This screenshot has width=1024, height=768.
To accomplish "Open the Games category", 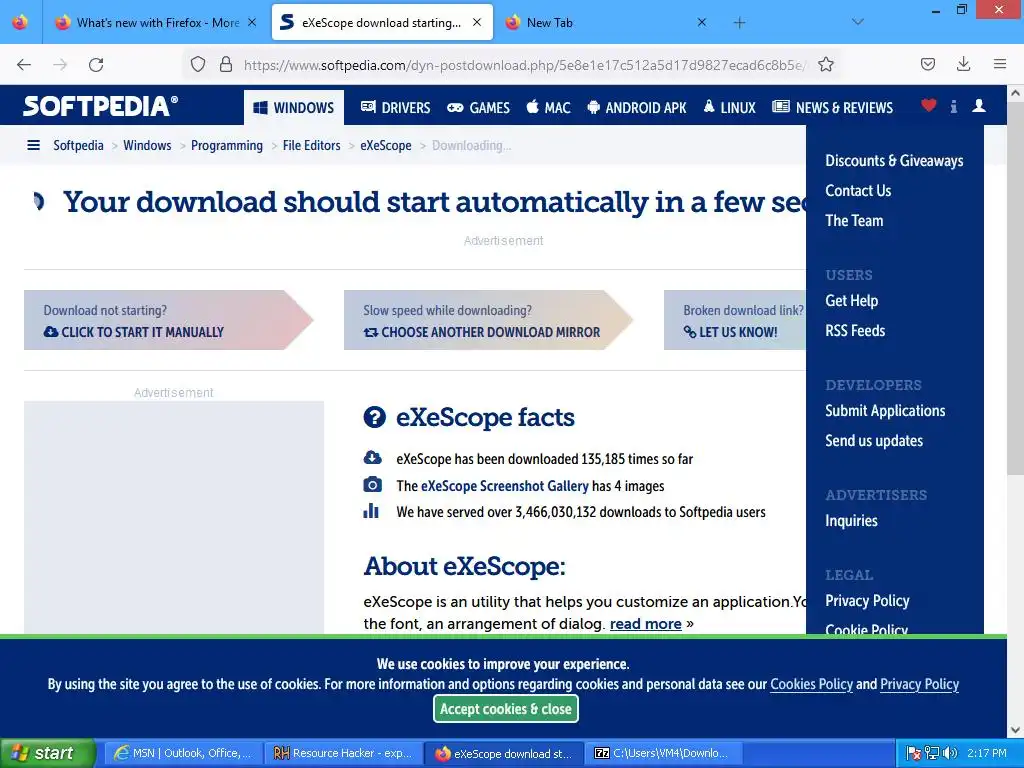I will (478, 107).
